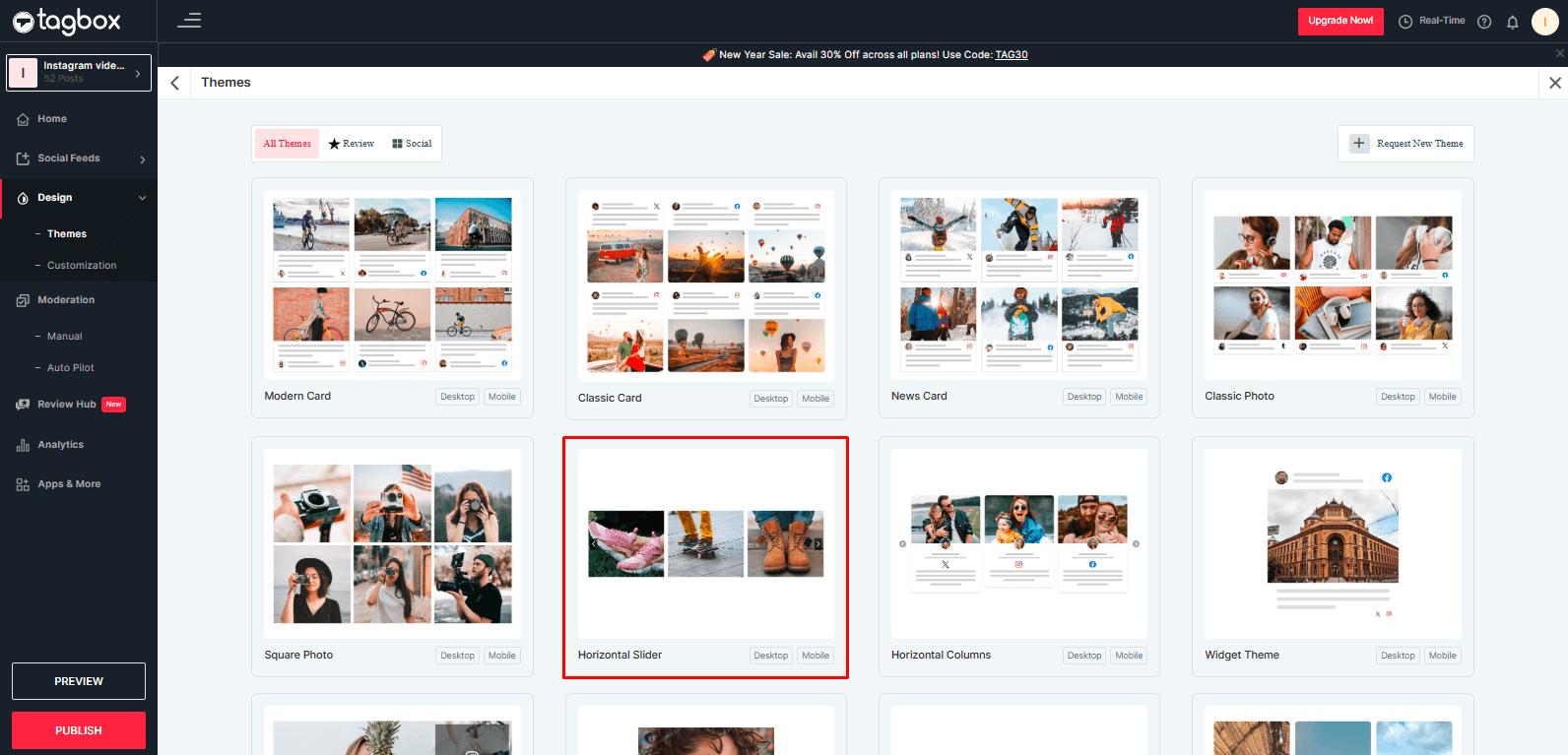This screenshot has width=1568, height=755.
Task: Click the Upgrade Now! button
Action: click(1339, 21)
